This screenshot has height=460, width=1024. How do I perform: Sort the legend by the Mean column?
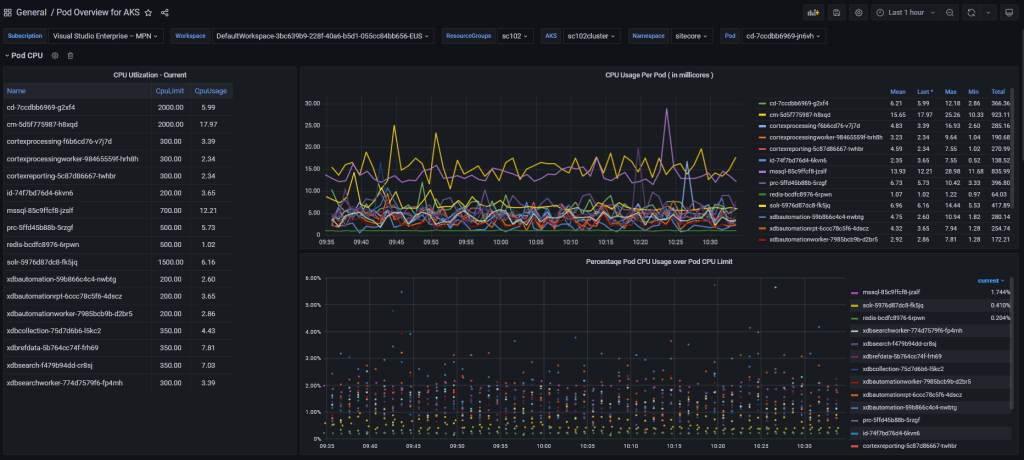897,91
